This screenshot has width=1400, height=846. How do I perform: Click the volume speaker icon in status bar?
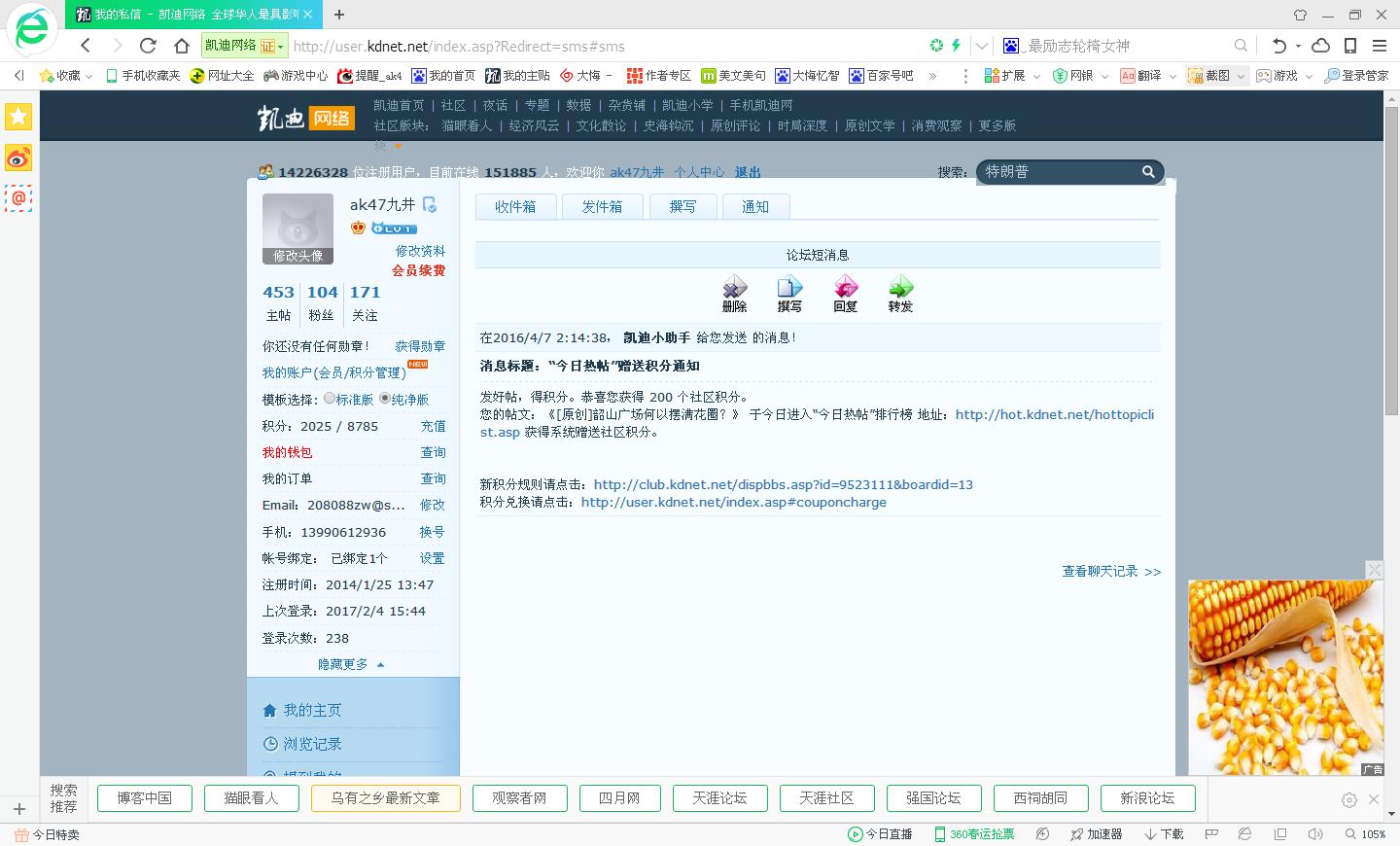click(x=1314, y=834)
